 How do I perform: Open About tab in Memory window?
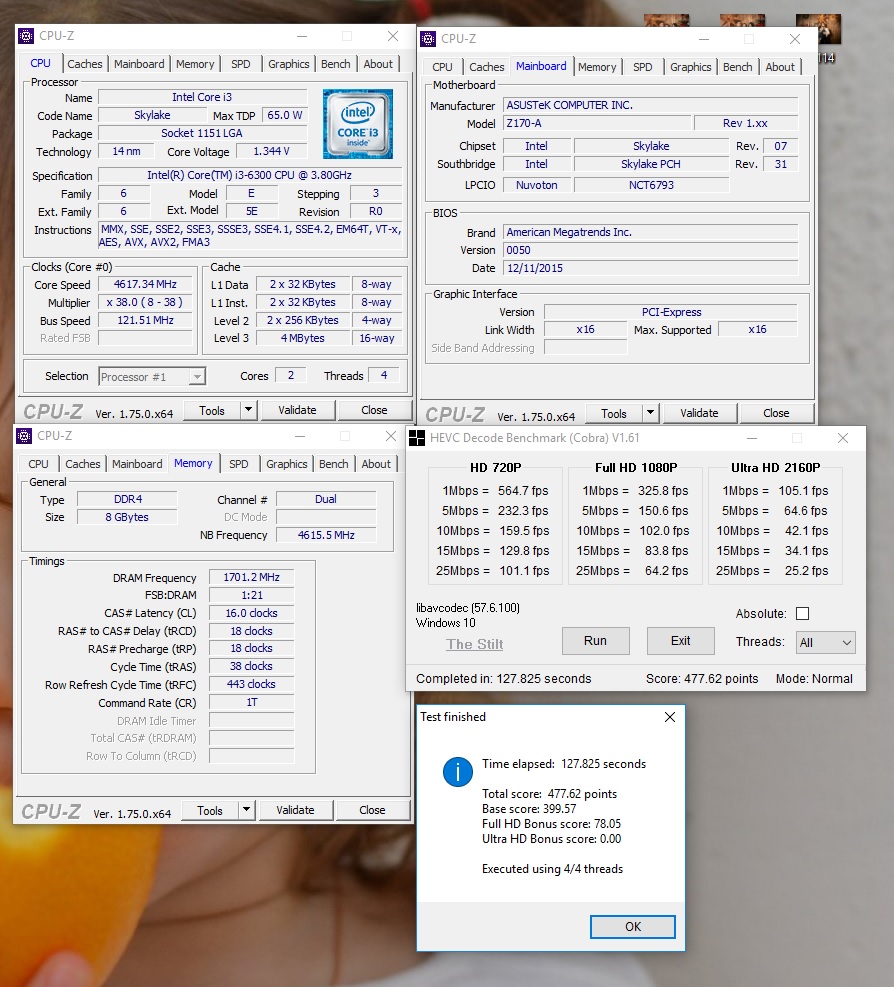pyautogui.click(x=376, y=464)
